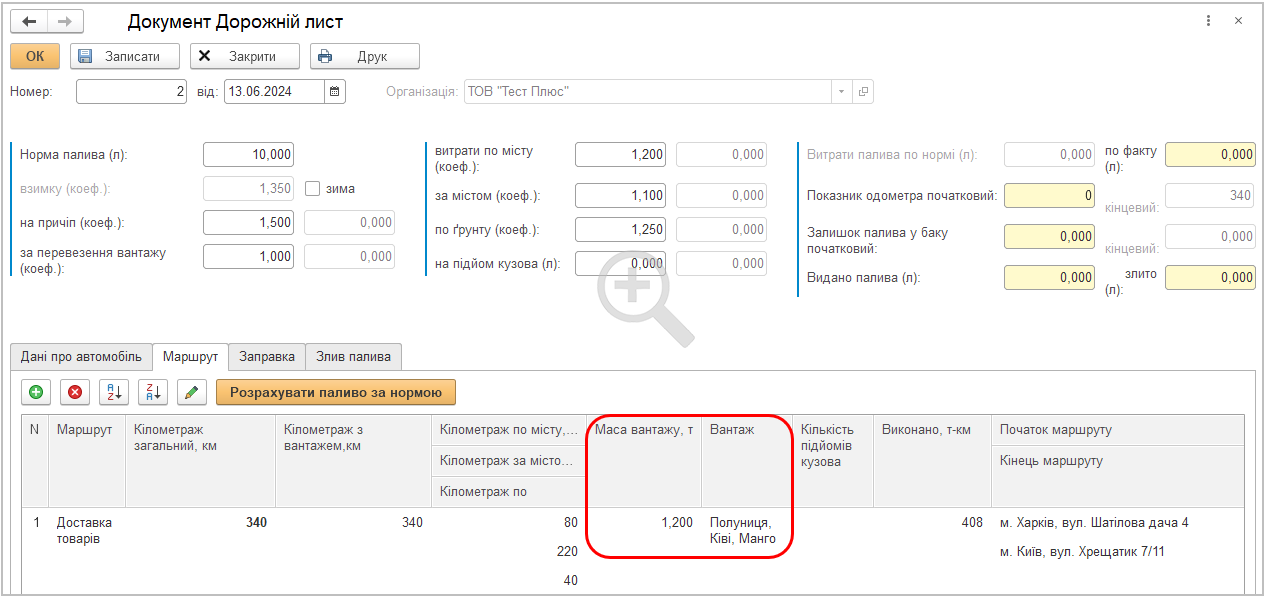Image resolution: width=1267 pixels, height=598 pixels.
Task: Open the date picker calendar icon
Action: 335,91
